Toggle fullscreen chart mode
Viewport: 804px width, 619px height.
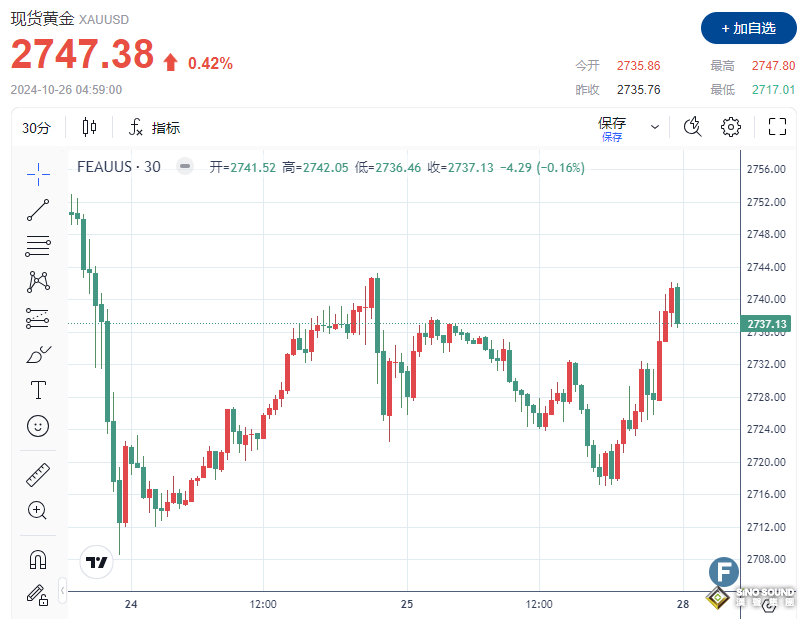point(777,127)
